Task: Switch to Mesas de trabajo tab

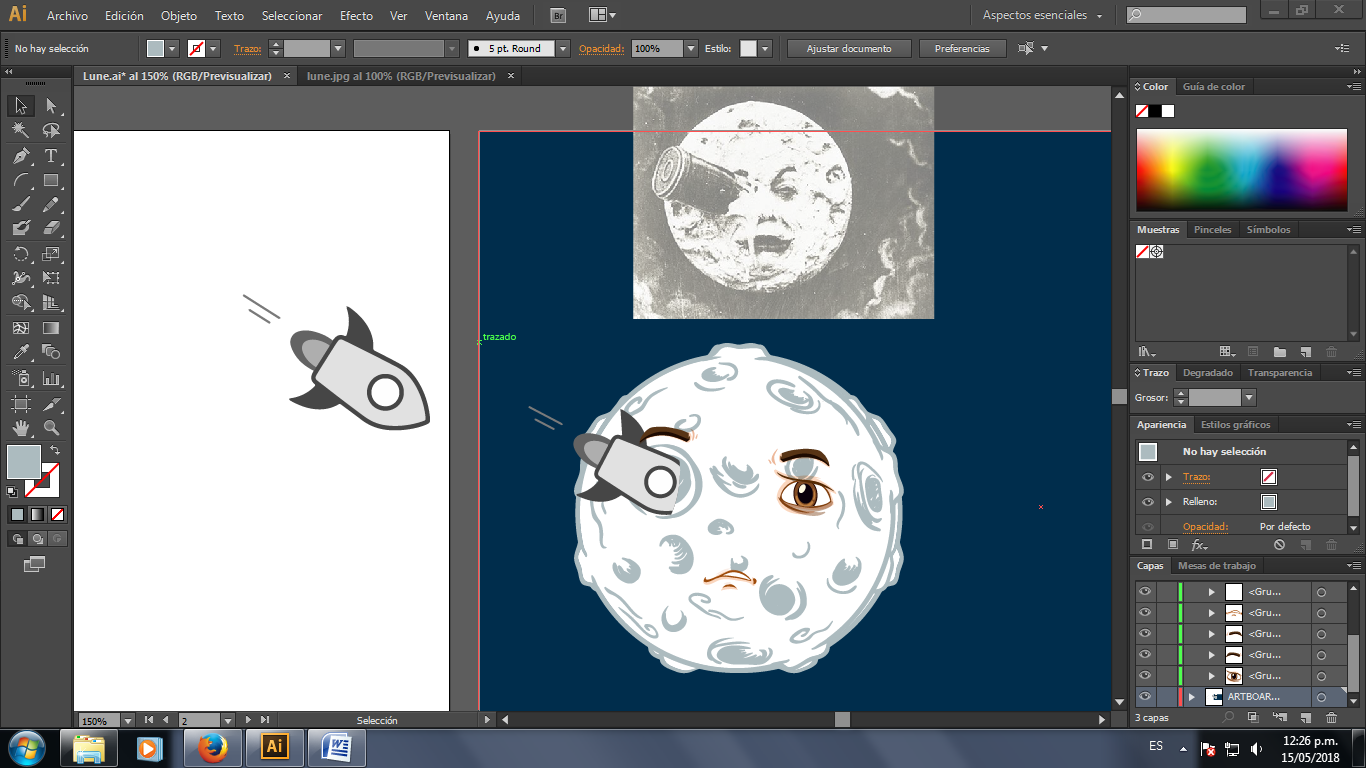Action: (x=1216, y=566)
